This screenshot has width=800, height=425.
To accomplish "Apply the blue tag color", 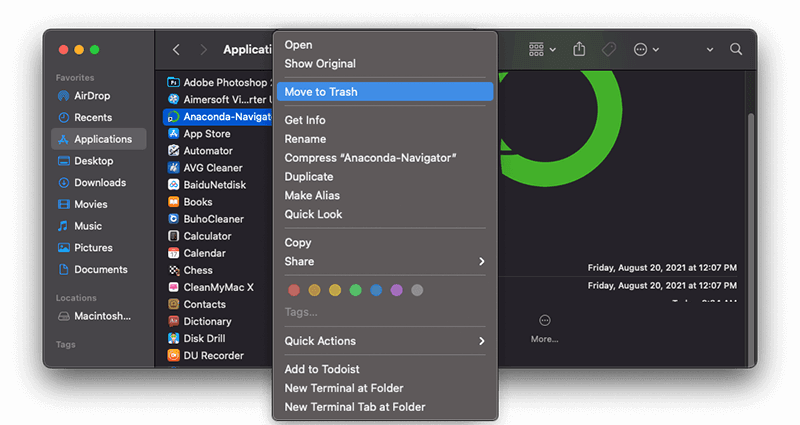I will click(x=376, y=290).
